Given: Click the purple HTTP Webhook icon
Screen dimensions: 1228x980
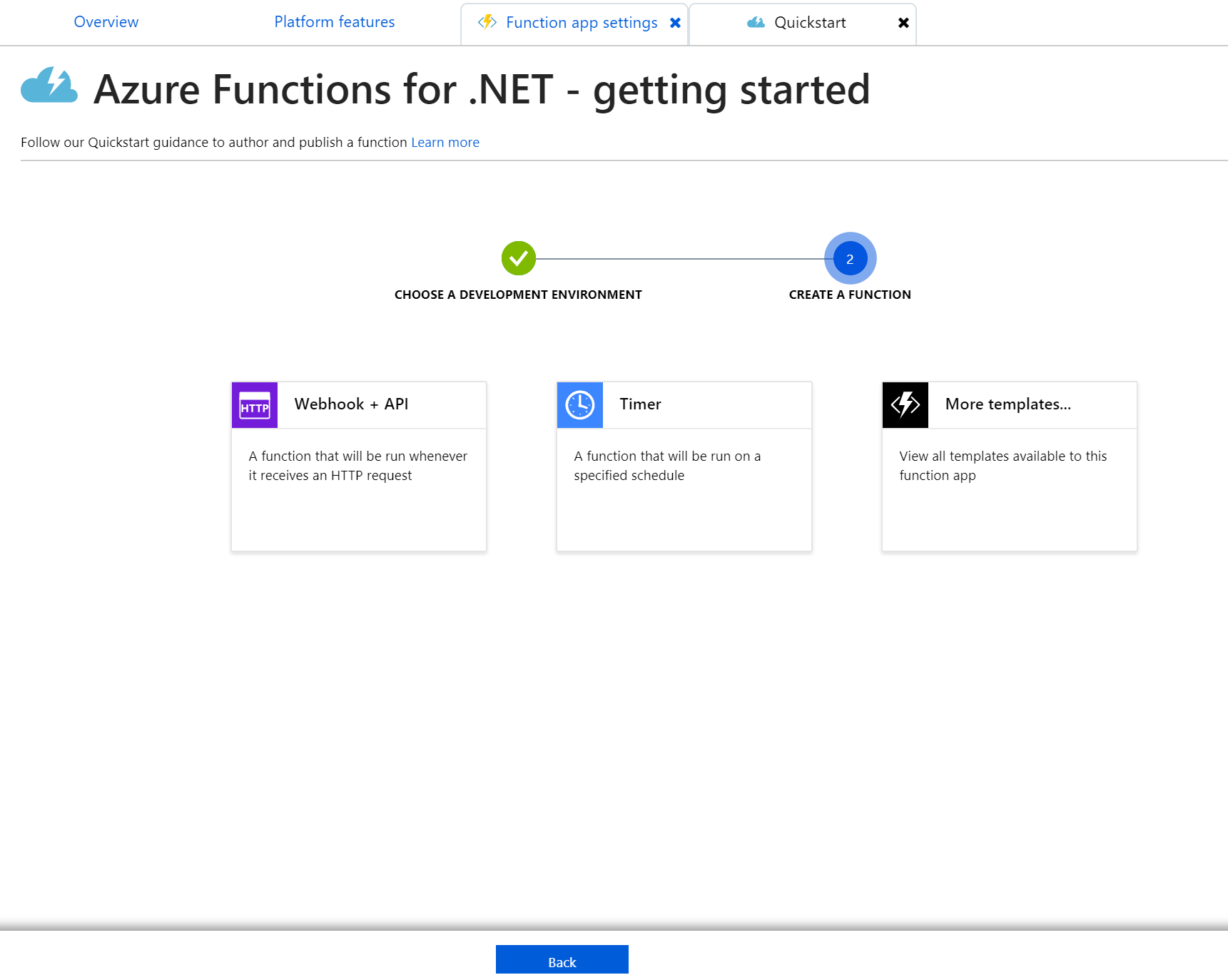Looking at the screenshot, I should [255, 405].
